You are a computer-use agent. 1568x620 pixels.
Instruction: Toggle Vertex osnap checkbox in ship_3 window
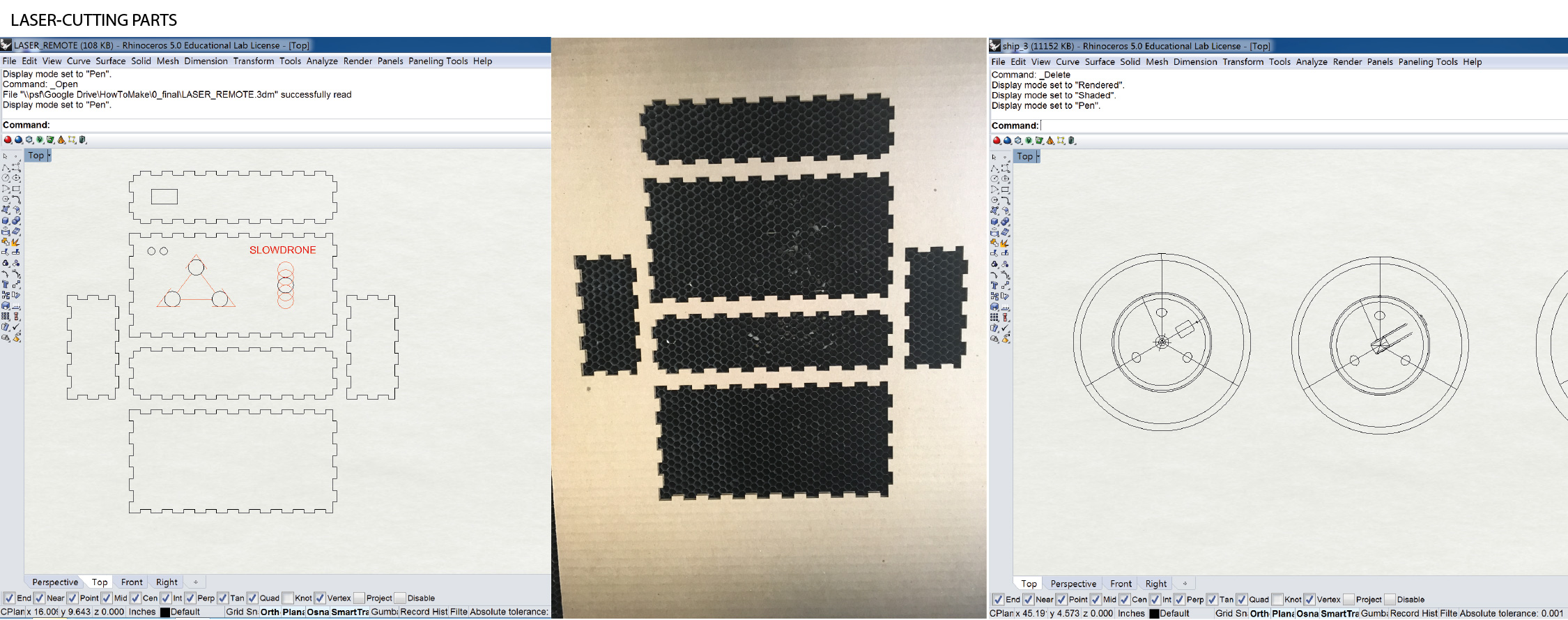[x=1309, y=599]
